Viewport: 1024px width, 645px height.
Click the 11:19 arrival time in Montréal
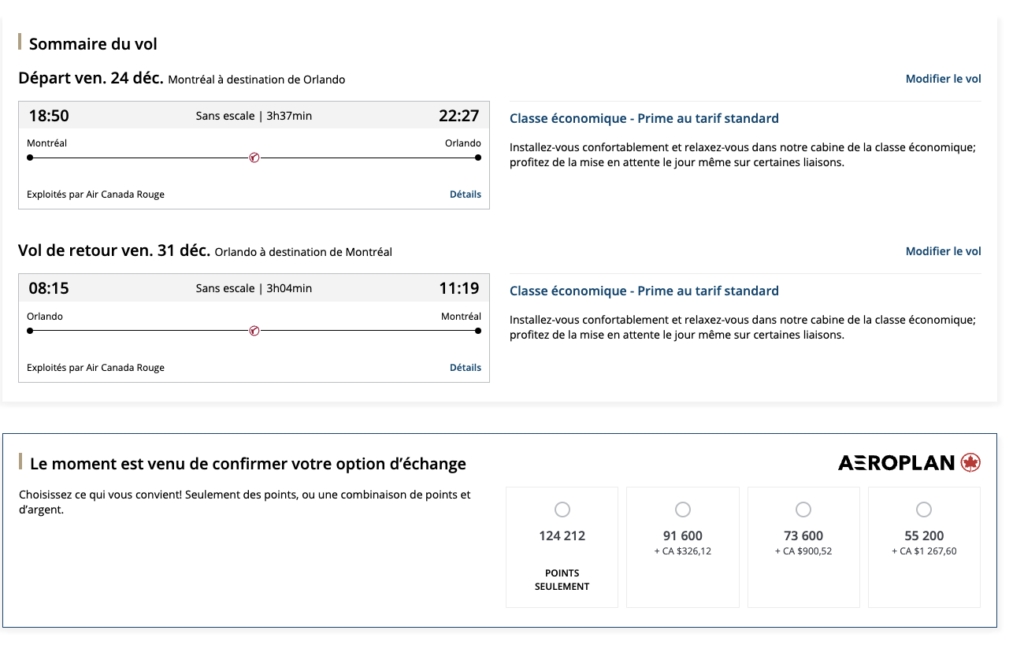click(x=459, y=289)
